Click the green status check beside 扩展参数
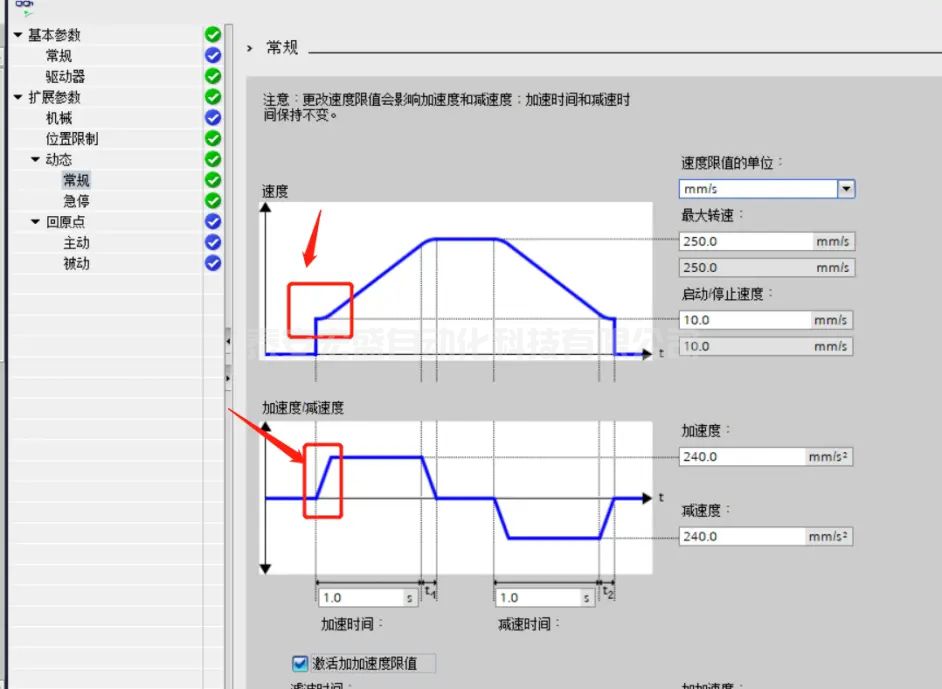The image size is (942, 689). [212, 97]
